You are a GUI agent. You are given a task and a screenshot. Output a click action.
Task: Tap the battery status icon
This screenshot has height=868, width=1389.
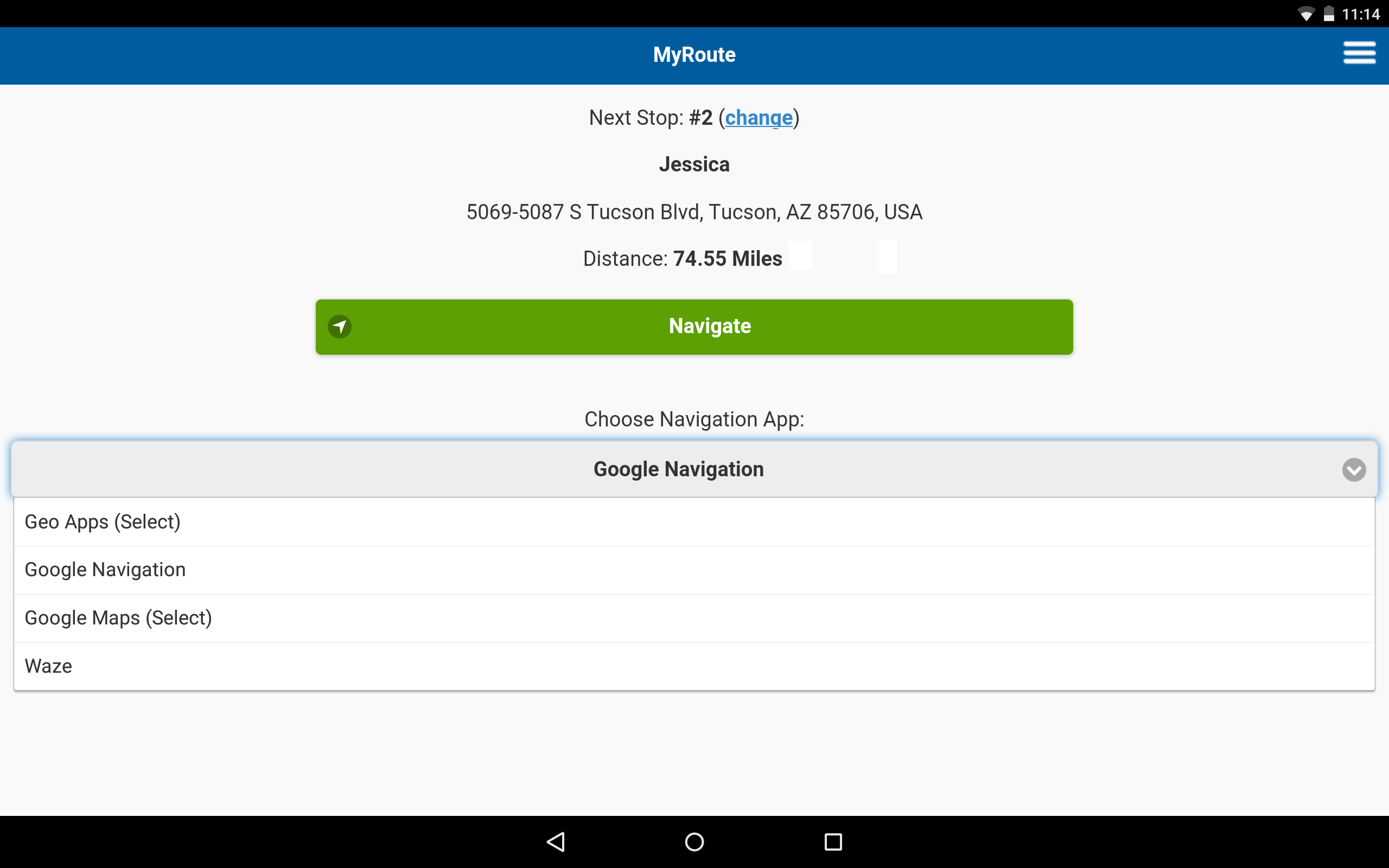tap(1329, 14)
